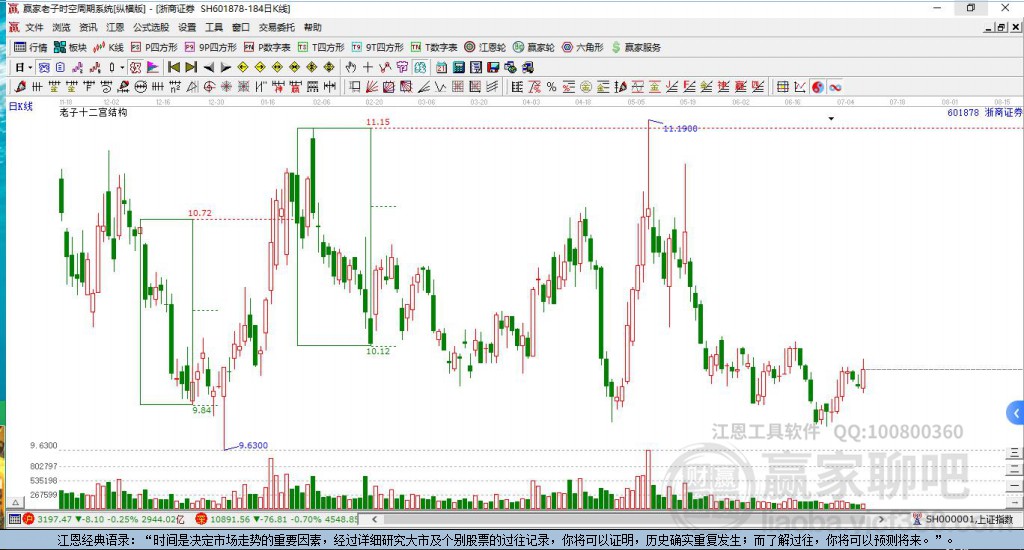1024x550 pixels.
Task: Open the 帮助 menu
Action: tap(313, 27)
